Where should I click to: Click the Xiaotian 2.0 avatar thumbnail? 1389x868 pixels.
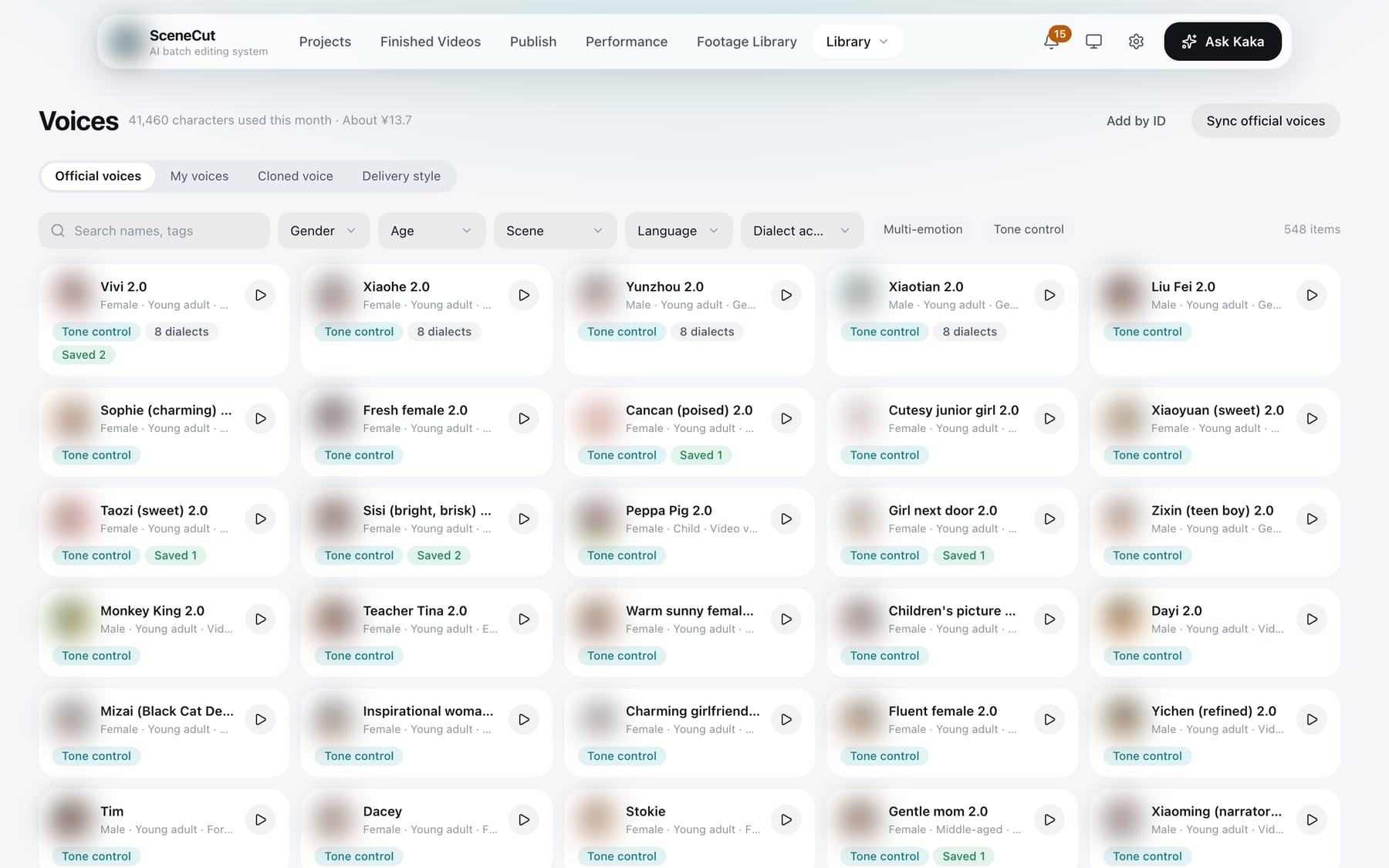pyautogui.click(x=859, y=294)
